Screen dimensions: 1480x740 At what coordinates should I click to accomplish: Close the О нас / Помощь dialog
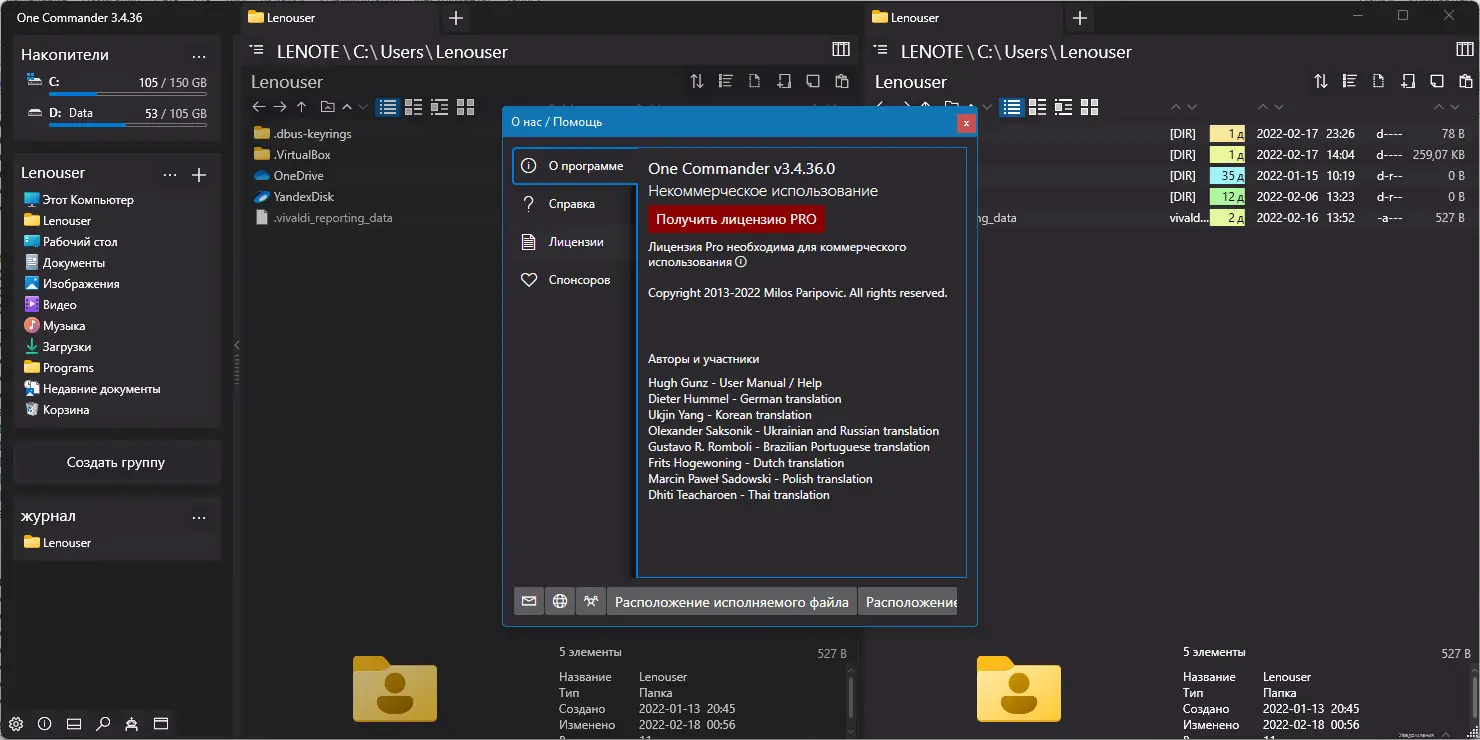pos(966,123)
